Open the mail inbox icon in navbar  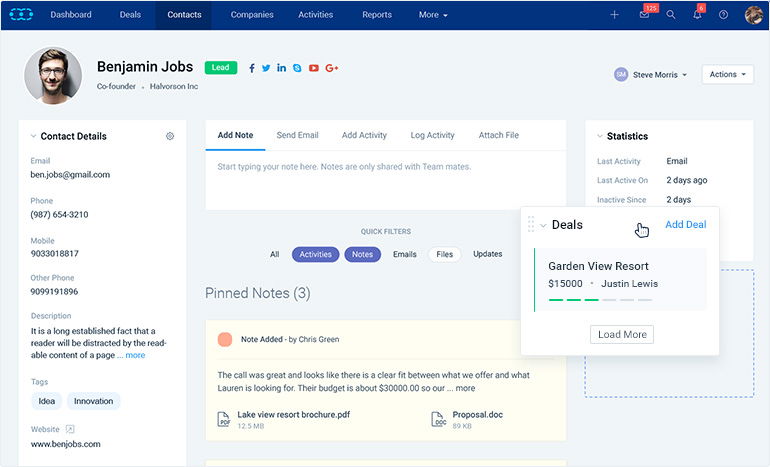point(644,15)
